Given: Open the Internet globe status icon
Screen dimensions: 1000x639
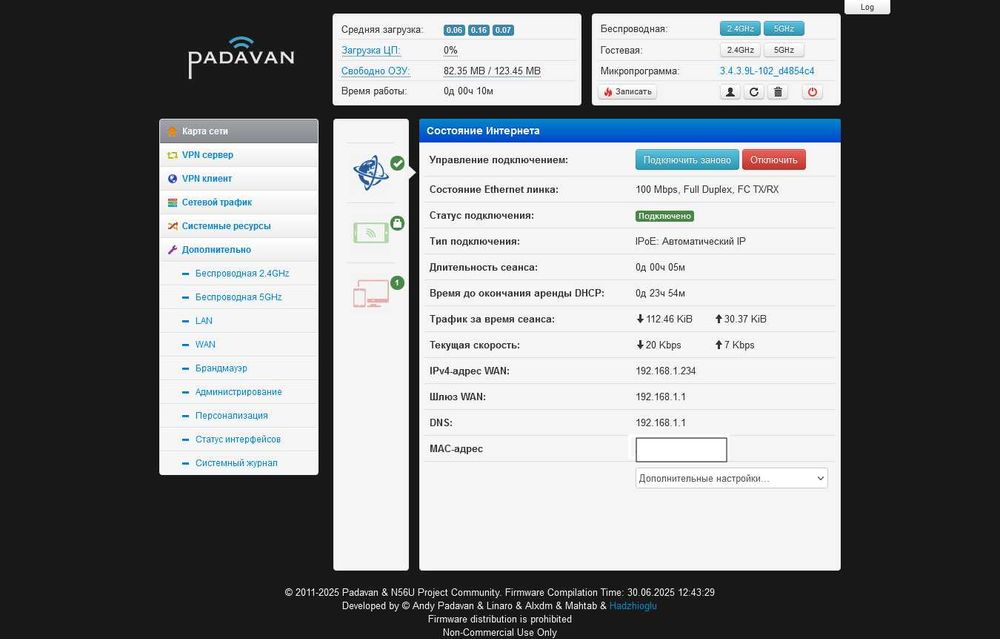Looking at the screenshot, I should 371,173.
